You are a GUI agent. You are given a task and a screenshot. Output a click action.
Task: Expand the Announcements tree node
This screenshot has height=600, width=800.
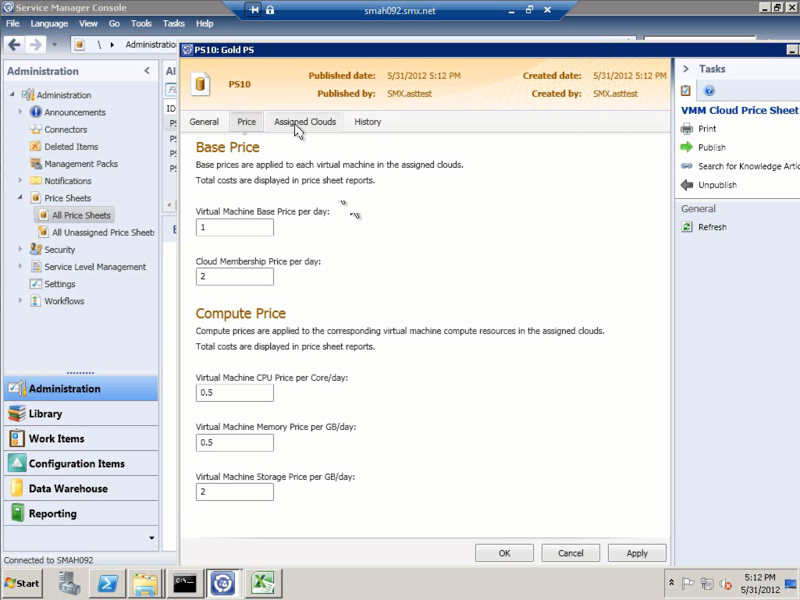tap(20, 112)
